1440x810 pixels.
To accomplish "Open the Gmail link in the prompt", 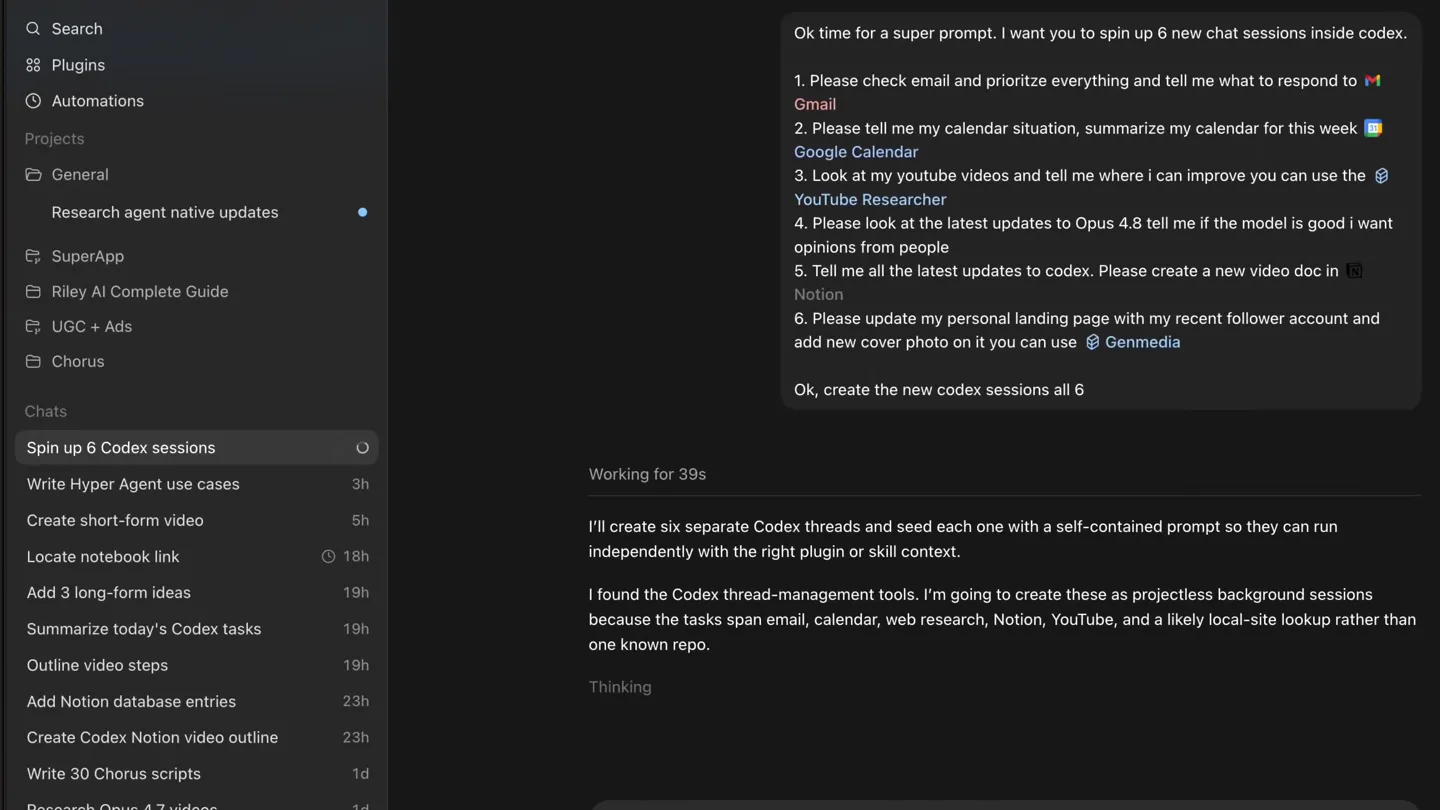I will 815,104.
